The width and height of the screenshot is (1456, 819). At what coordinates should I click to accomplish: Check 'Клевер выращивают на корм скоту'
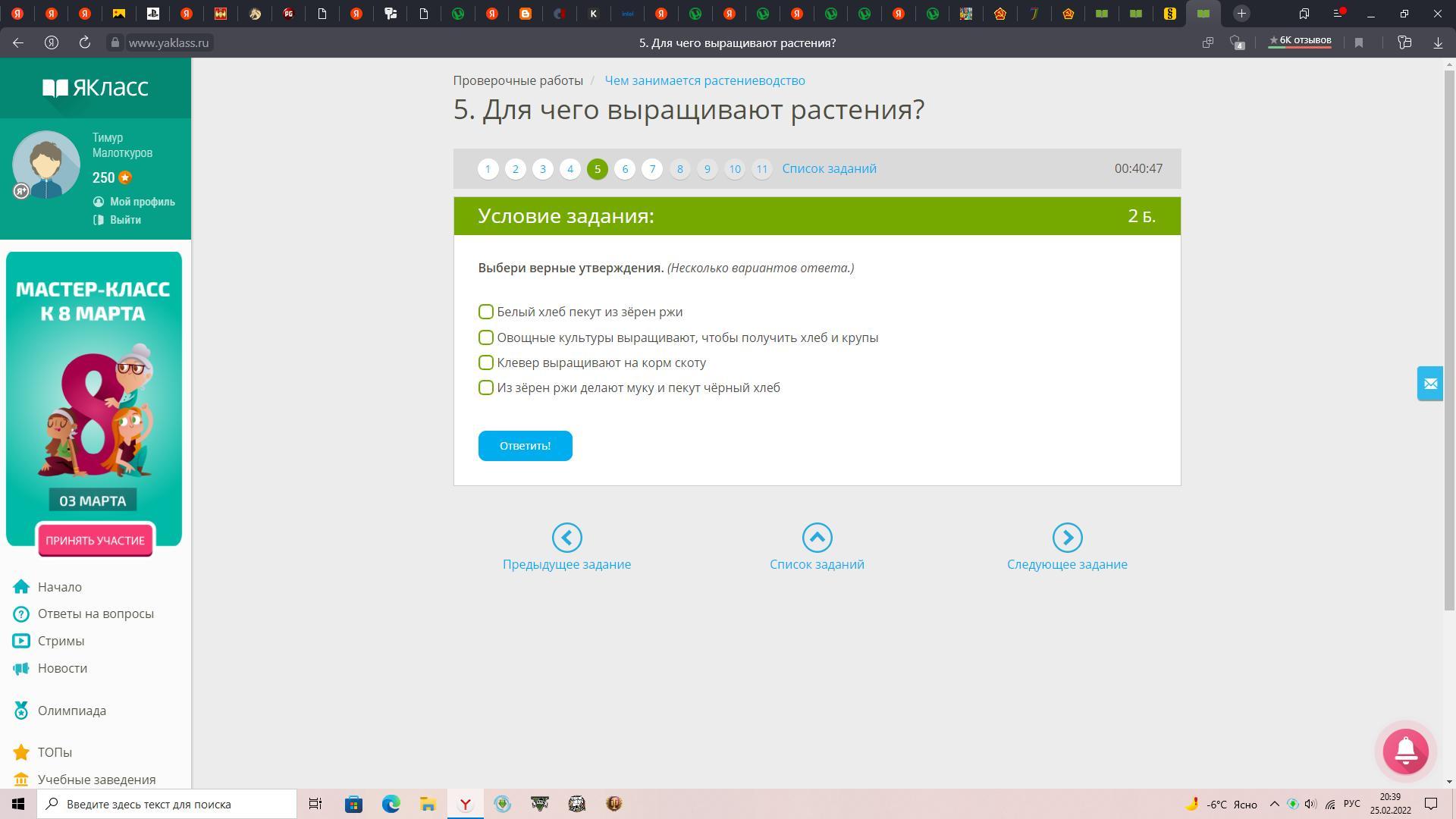coord(486,362)
